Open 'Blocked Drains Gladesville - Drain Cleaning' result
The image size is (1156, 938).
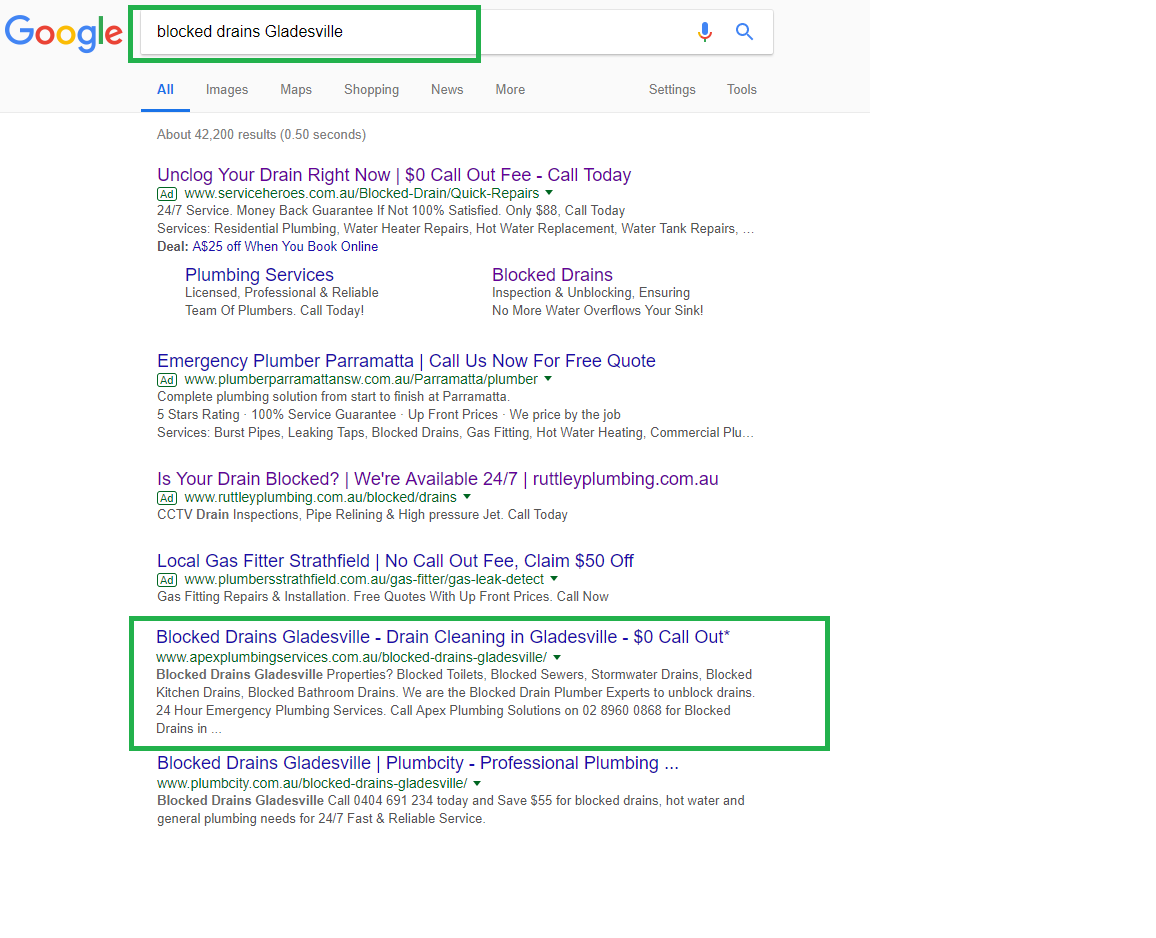coord(442,636)
